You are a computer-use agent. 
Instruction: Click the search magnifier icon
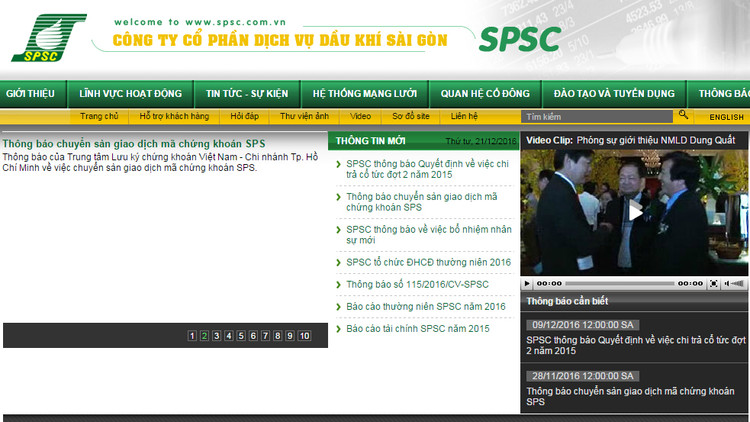[x=683, y=116]
